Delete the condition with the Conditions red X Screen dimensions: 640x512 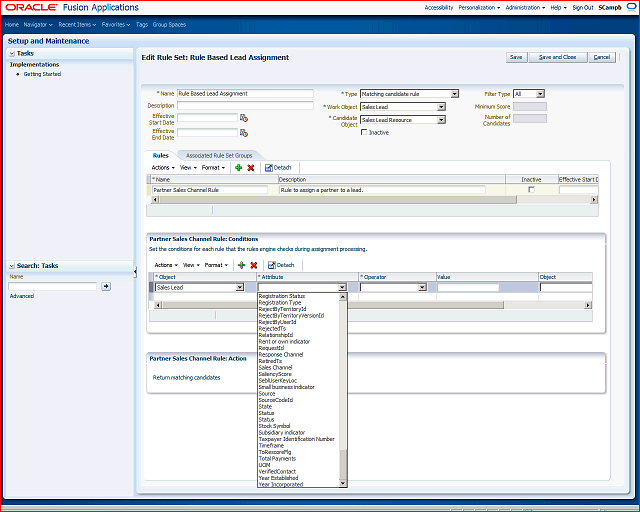point(253,265)
